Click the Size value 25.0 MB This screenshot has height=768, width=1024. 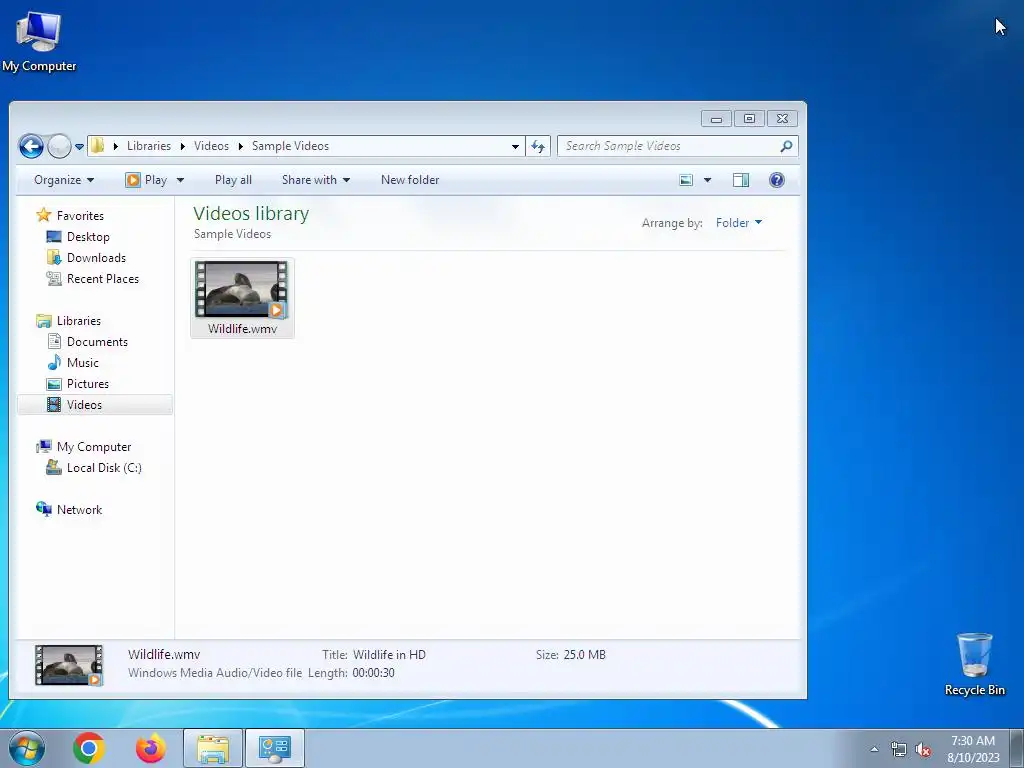pos(584,654)
